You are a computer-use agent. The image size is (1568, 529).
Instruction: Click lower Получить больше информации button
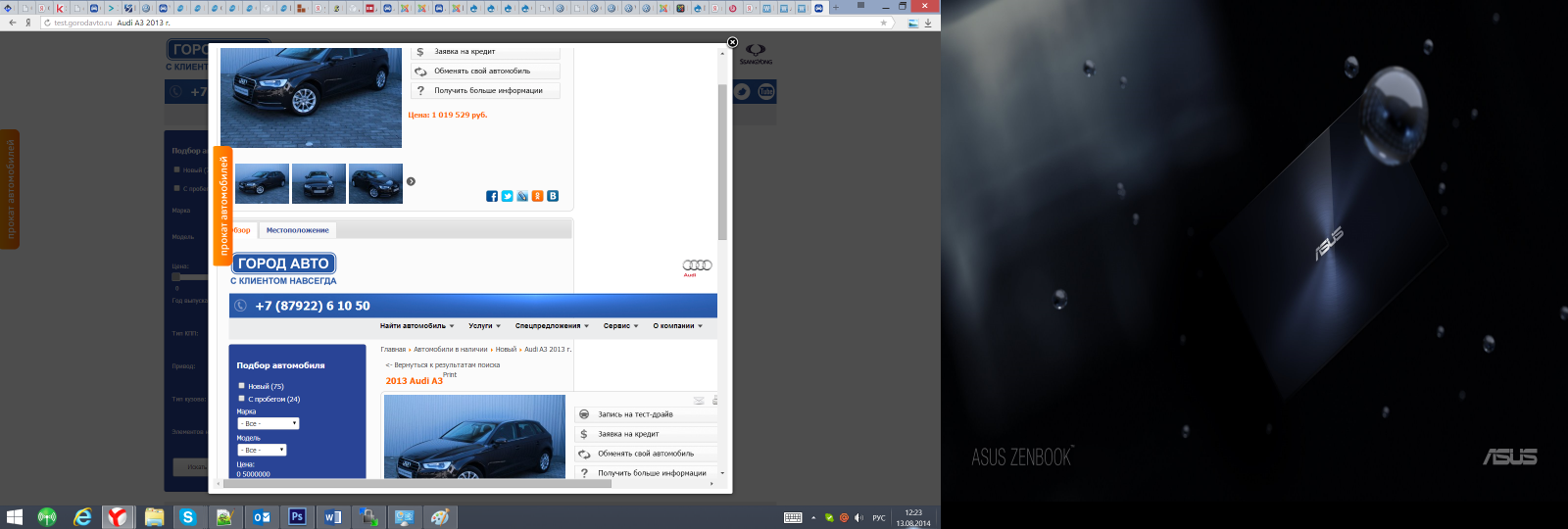pos(646,473)
